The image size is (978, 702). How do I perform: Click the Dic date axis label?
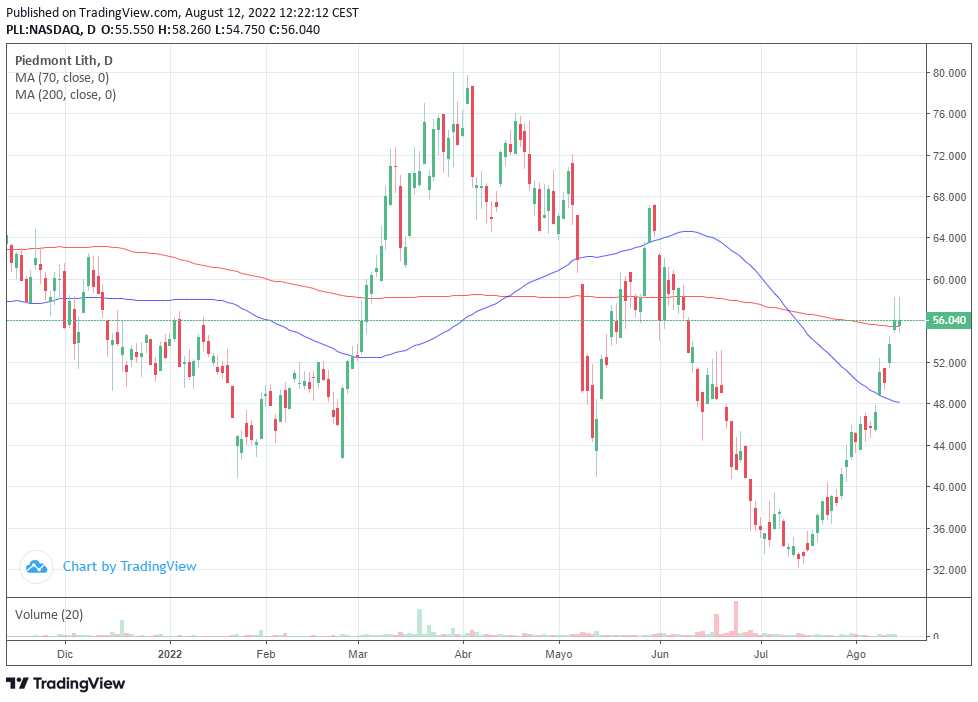pyautogui.click(x=65, y=654)
